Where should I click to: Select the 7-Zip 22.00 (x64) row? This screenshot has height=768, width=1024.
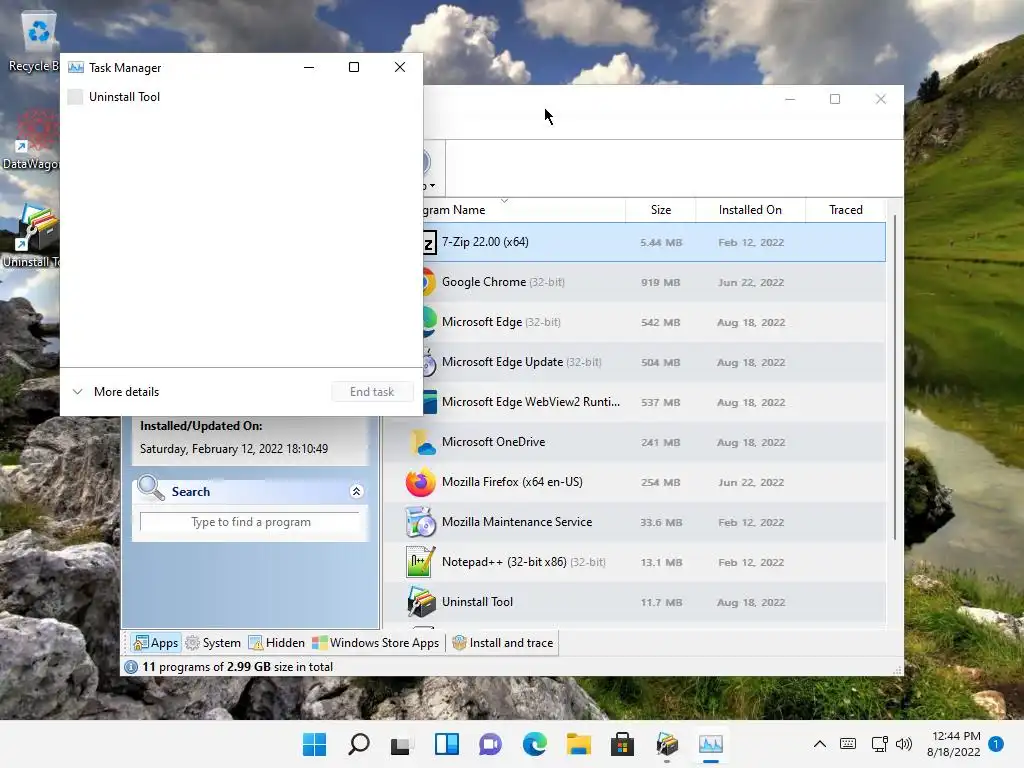point(654,242)
